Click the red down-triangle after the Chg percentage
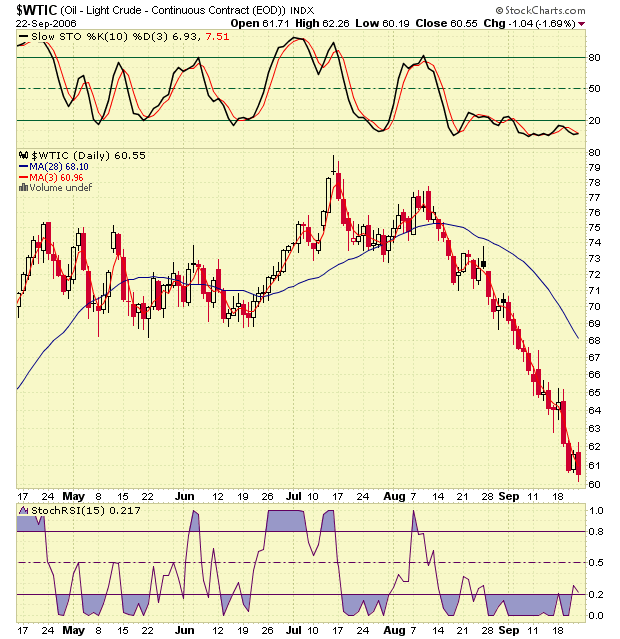Image resolution: width=620 pixels, height=639 pixels. point(582,24)
